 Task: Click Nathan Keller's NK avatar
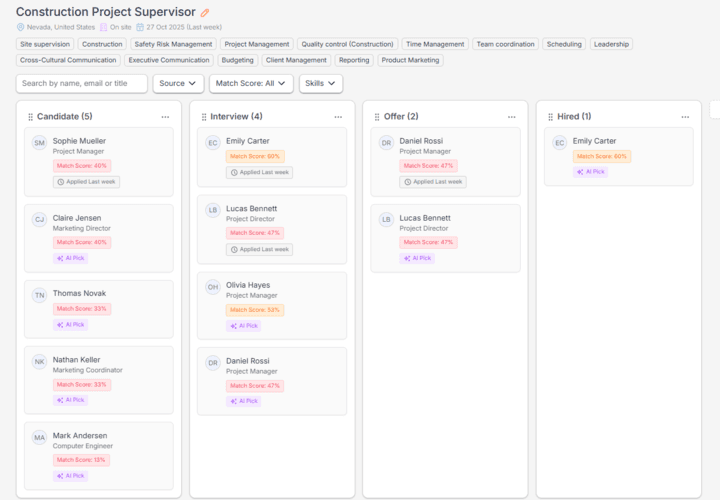point(39,362)
